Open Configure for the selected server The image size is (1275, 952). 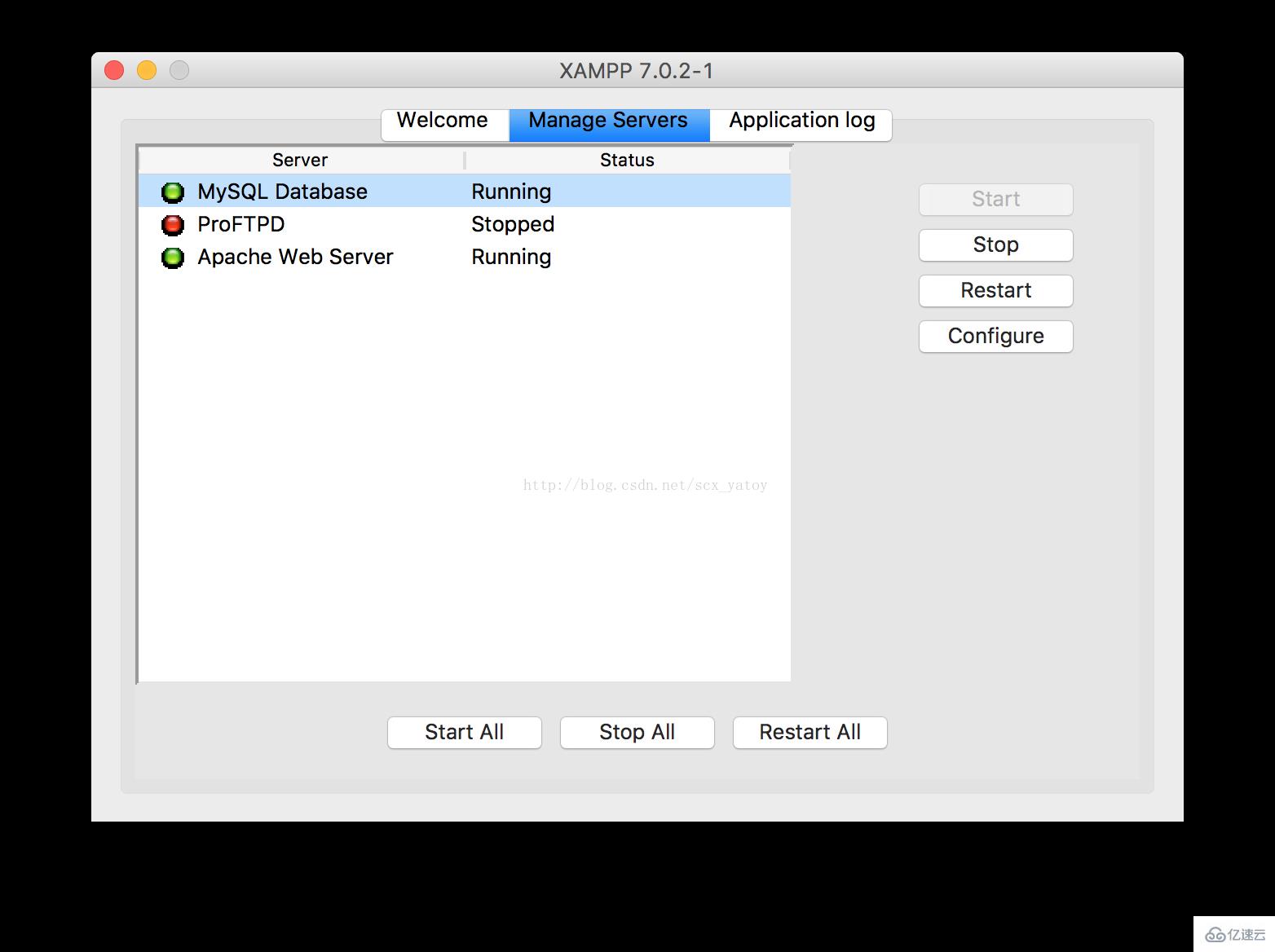[x=995, y=337]
